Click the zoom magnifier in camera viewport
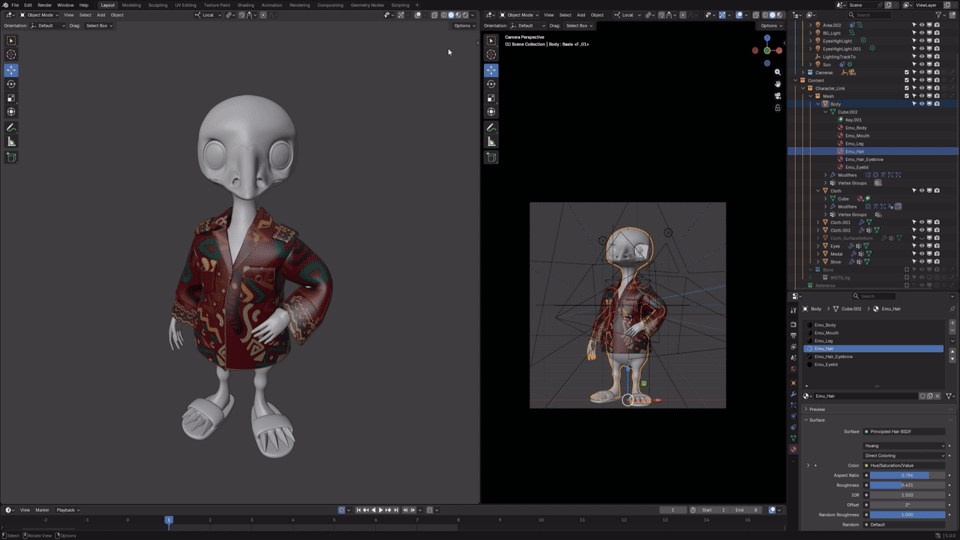Viewport: 960px width, 540px height. [x=778, y=72]
